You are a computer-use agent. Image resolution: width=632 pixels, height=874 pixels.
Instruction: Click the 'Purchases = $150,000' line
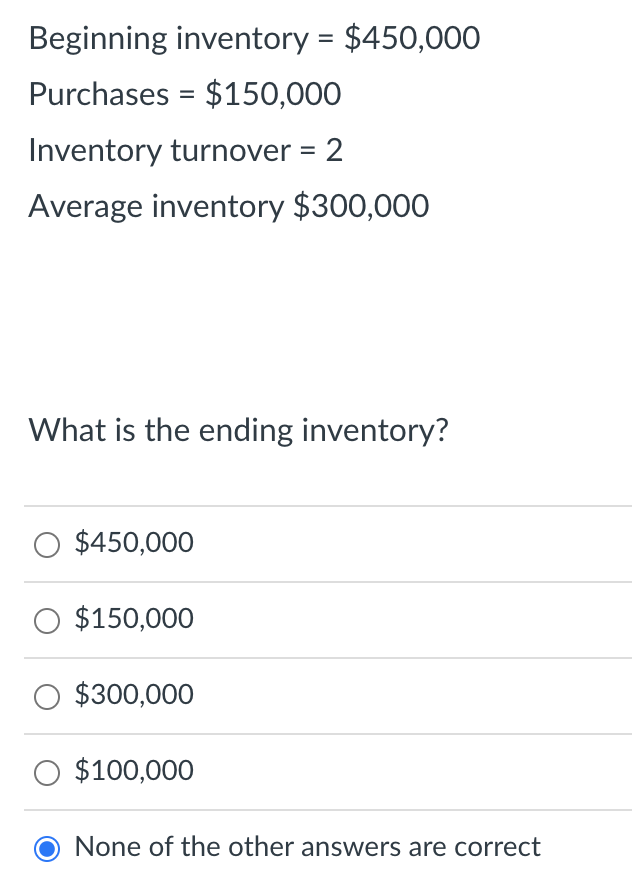tap(185, 95)
